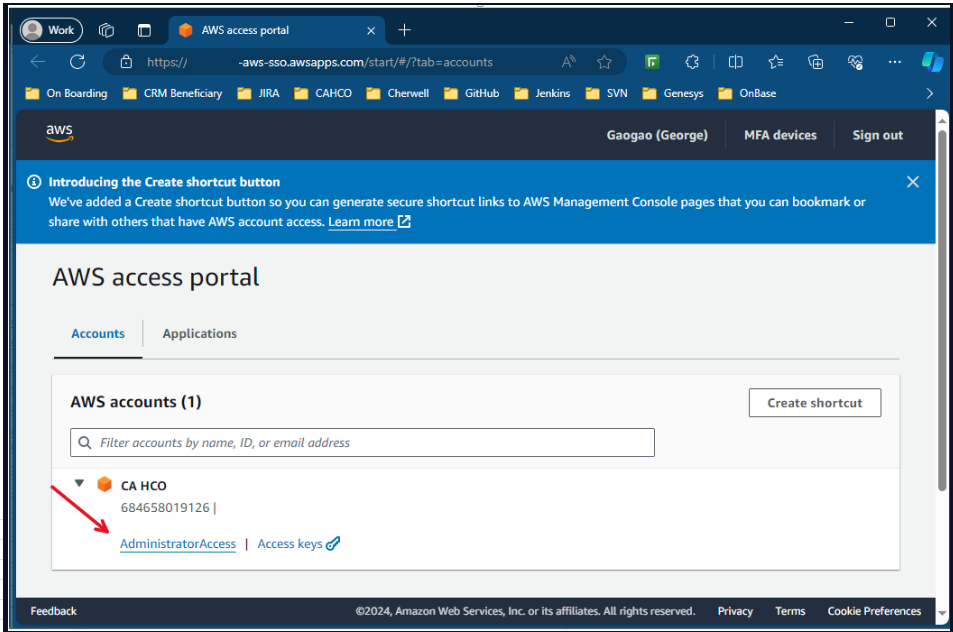Close the AWS access portal tab
The height and width of the screenshot is (632, 953).
pos(371,30)
